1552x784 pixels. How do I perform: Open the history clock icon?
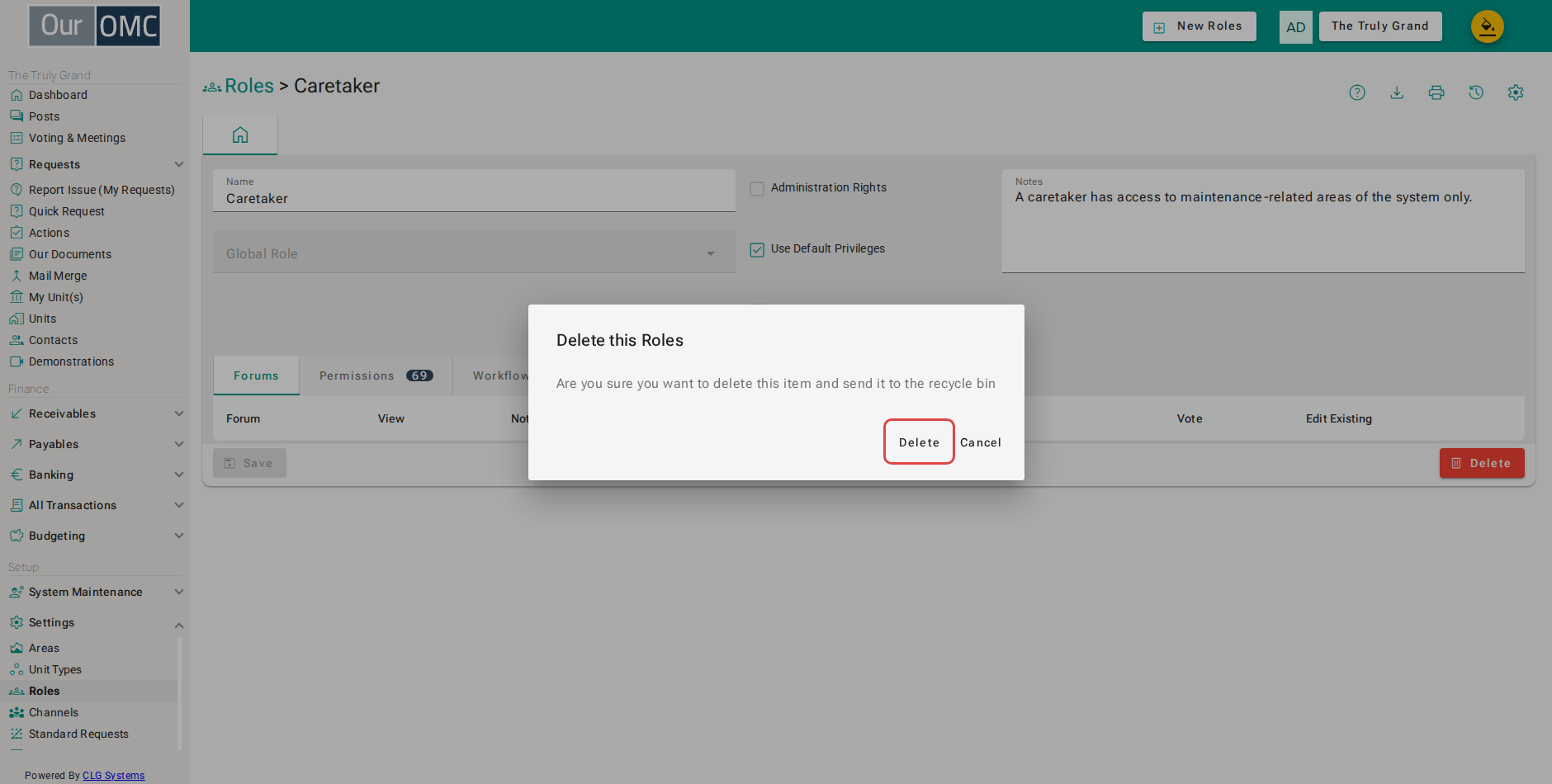1476,92
